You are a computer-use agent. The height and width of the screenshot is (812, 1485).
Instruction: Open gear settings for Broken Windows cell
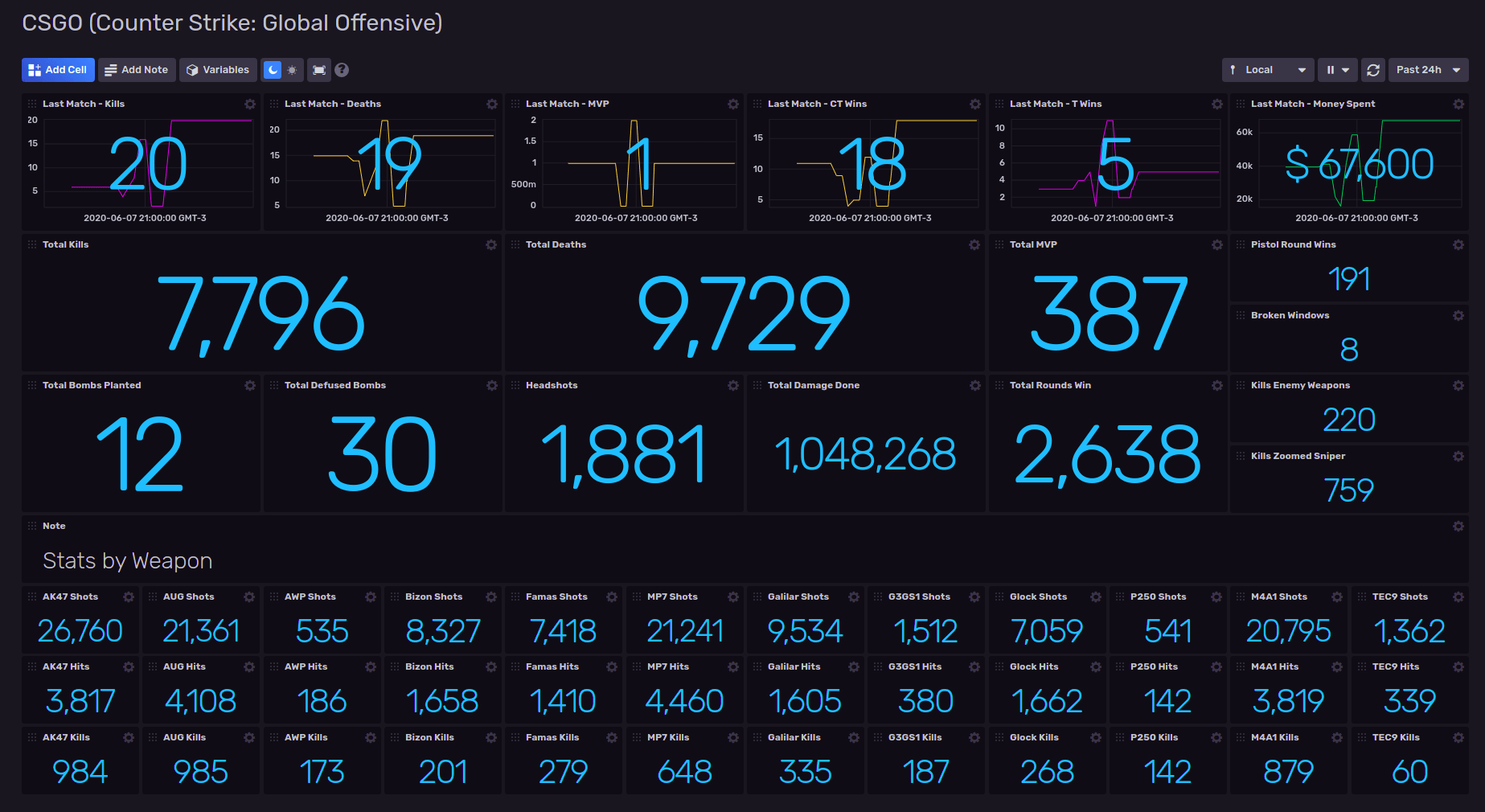tap(1458, 315)
